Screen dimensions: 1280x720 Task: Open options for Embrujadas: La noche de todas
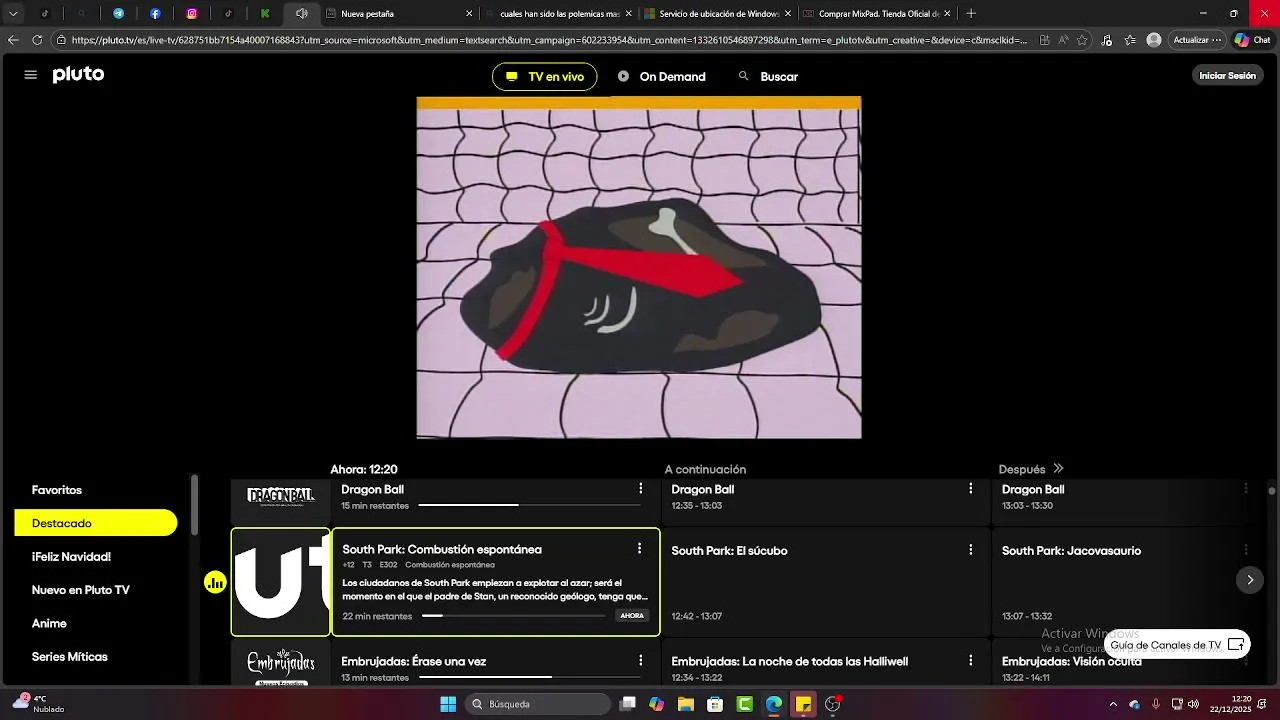(970, 661)
